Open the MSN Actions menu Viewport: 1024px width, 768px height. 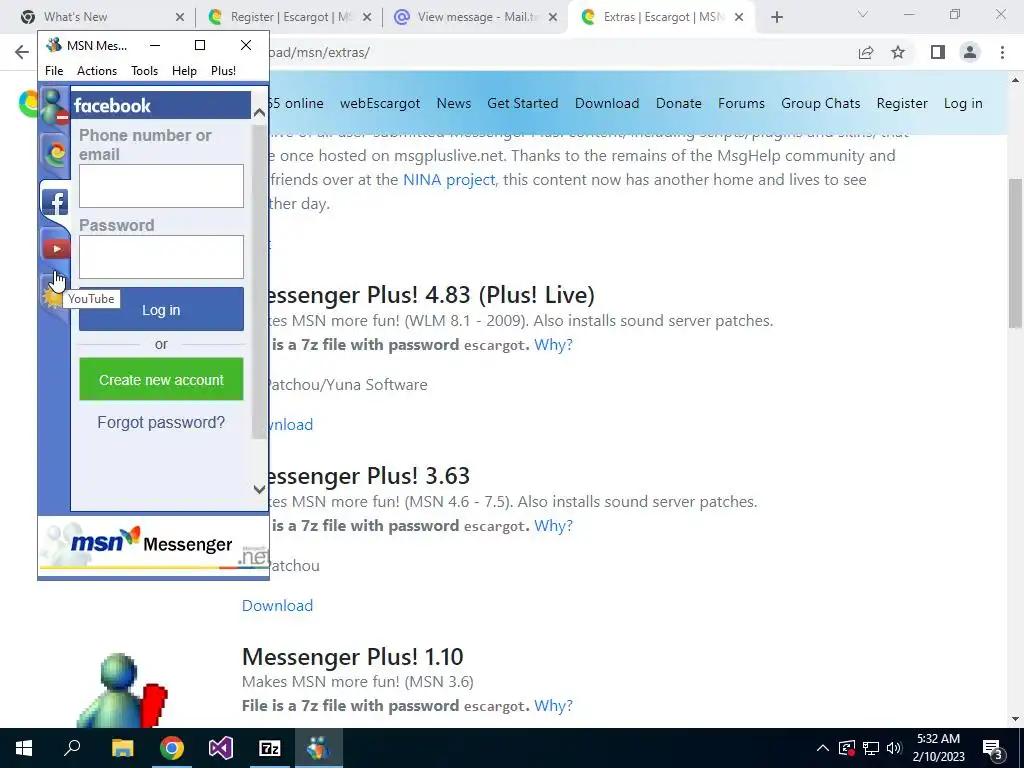tap(97, 71)
